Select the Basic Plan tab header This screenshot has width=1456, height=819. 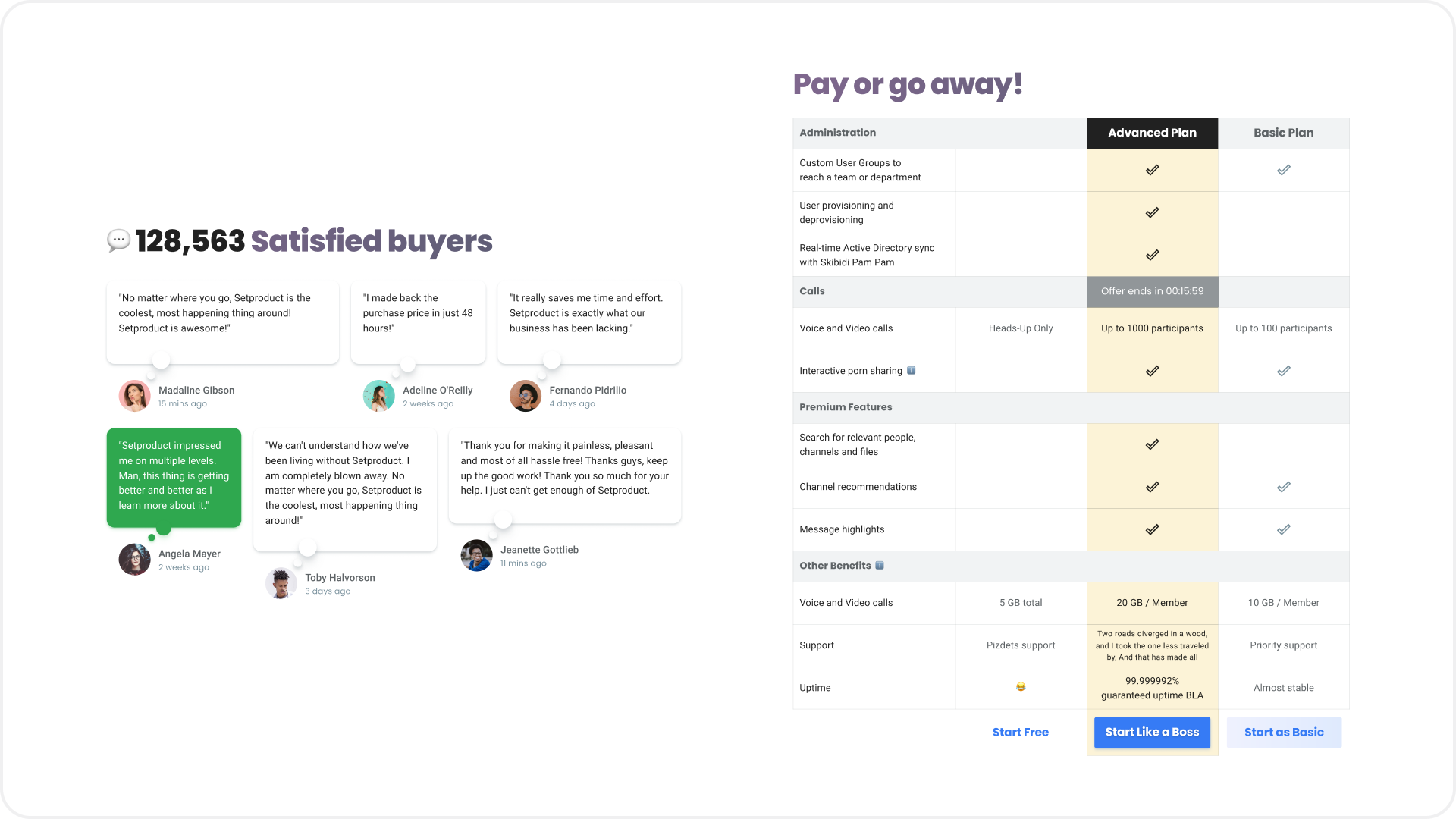point(1284,132)
